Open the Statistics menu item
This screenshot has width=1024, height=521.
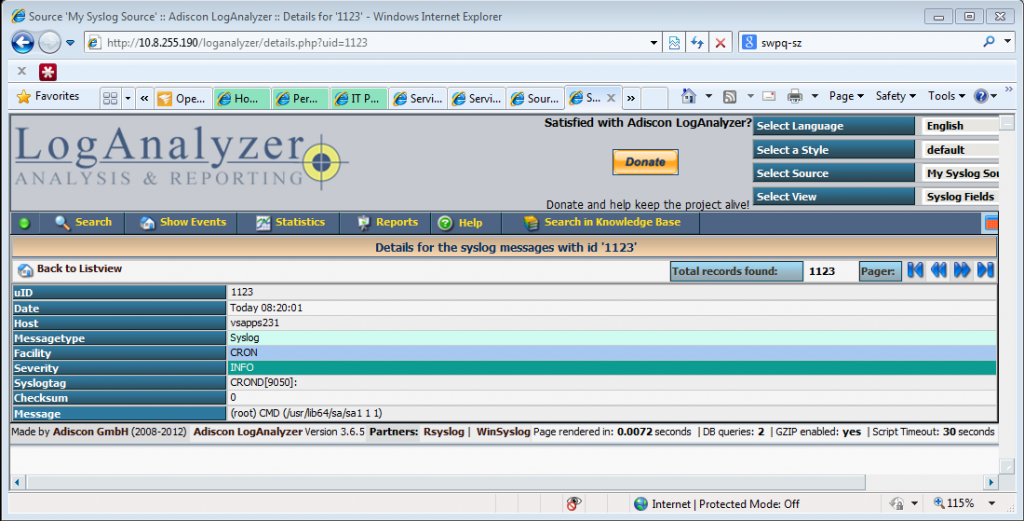pos(290,223)
